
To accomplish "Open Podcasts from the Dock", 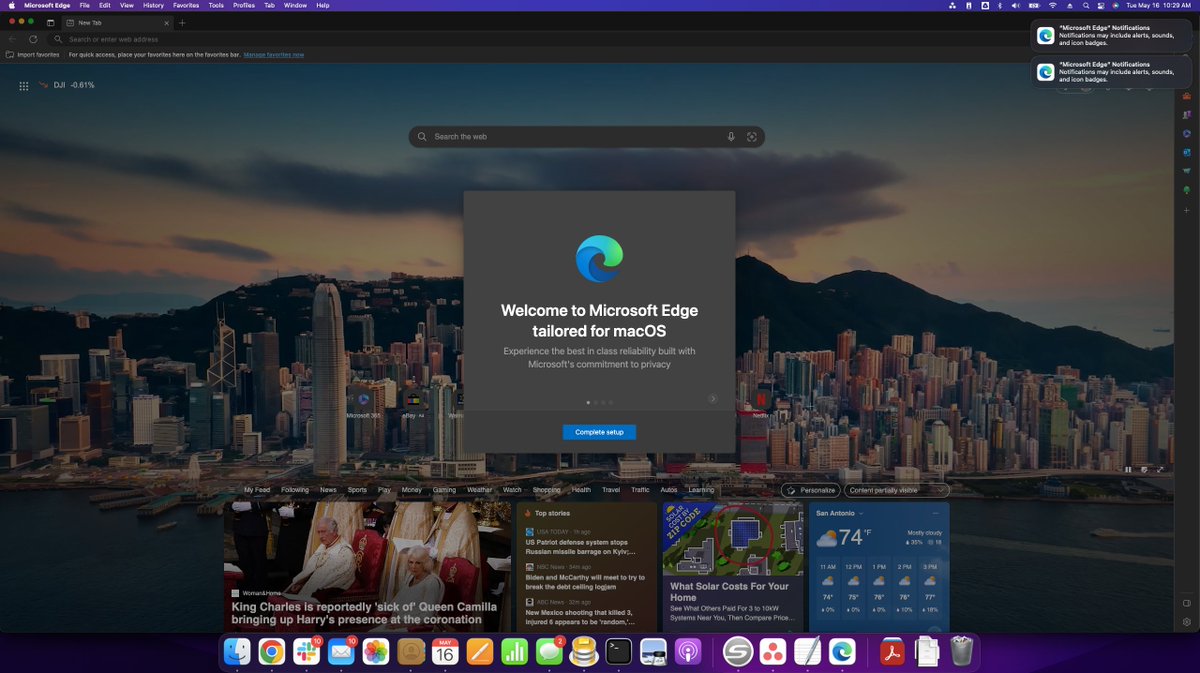I will click(x=688, y=652).
